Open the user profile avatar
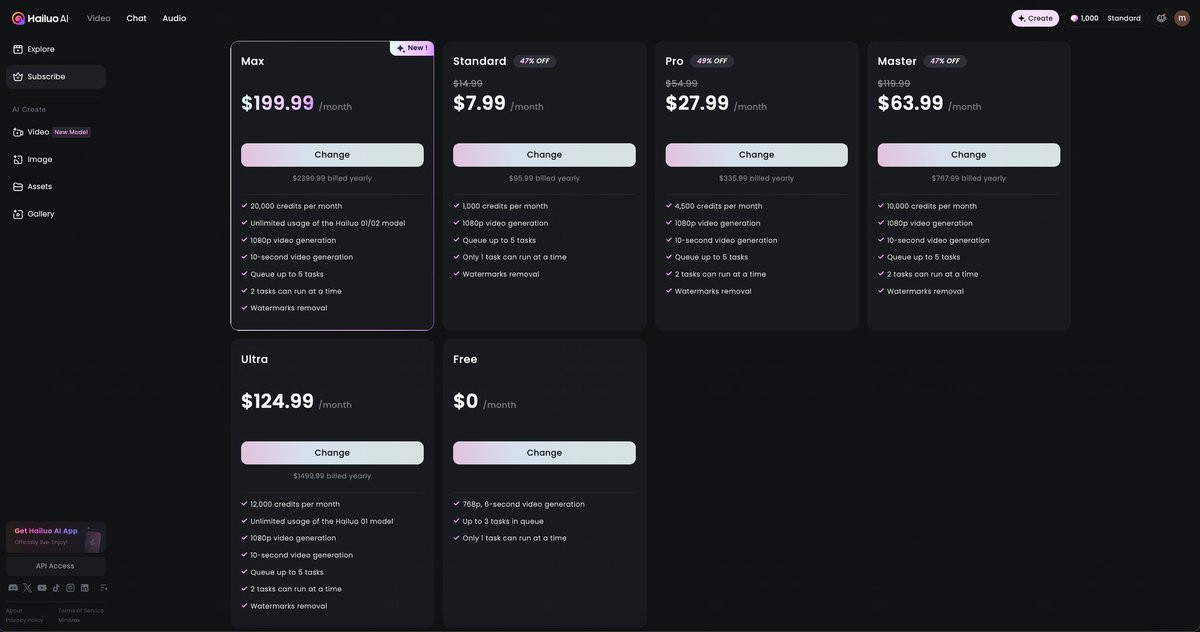The image size is (1200, 632). pyautogui.click(x=1182, y=18)
